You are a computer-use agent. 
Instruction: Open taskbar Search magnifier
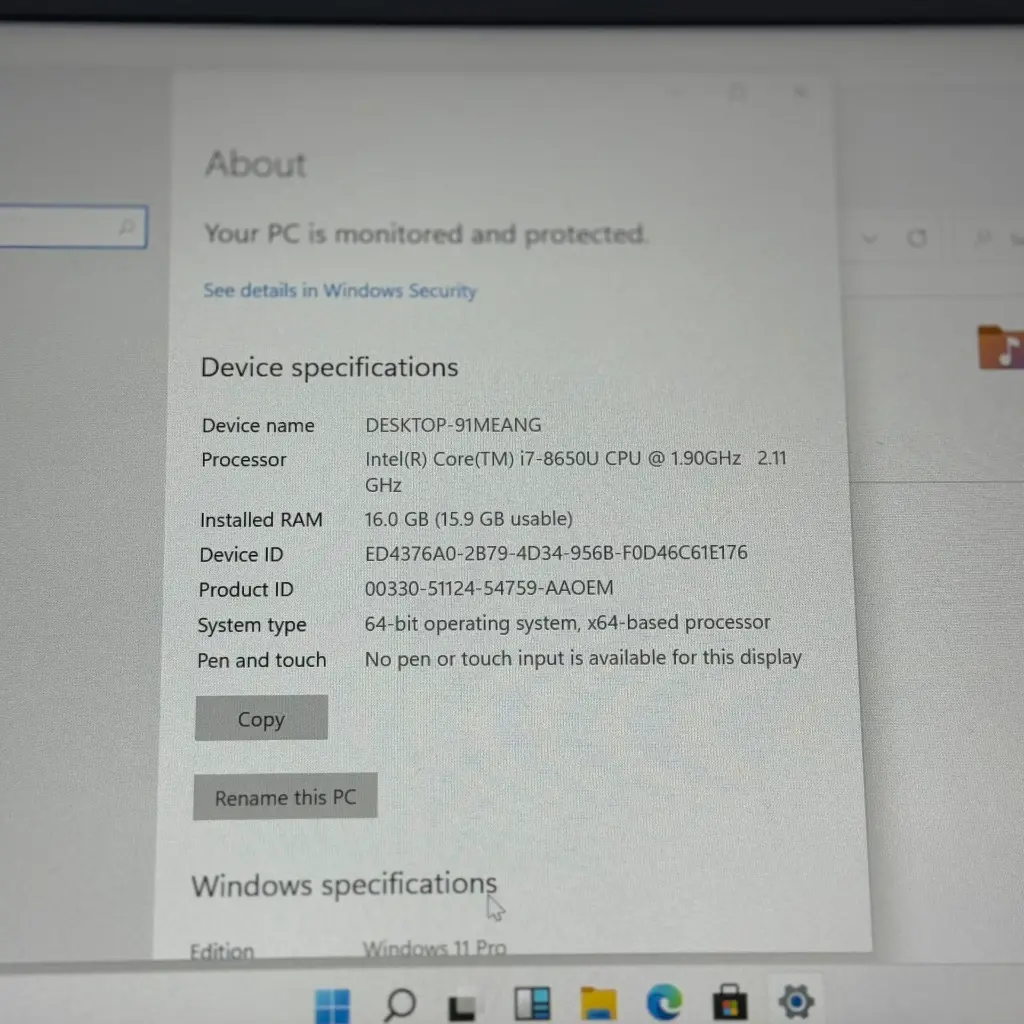pyautogui.click(x=400, y=1004)
